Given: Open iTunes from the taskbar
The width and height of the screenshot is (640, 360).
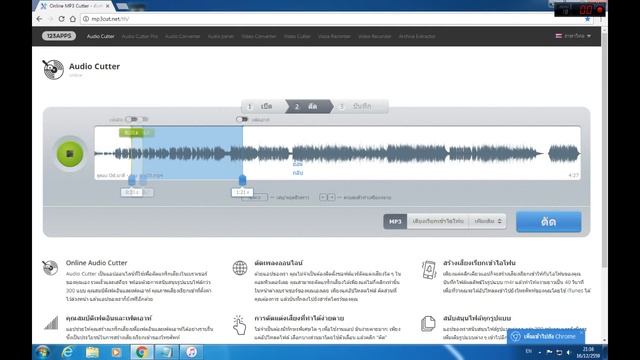Looking at the screenshot, I should pyautogui.click(x=191, y=352).
